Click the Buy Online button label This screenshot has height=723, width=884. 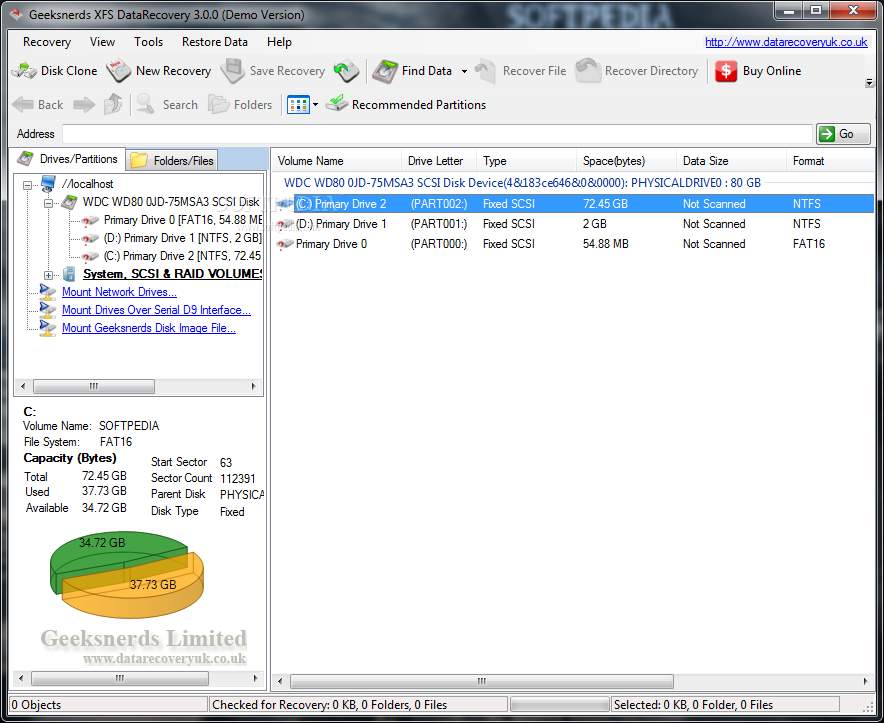point(772,71)
